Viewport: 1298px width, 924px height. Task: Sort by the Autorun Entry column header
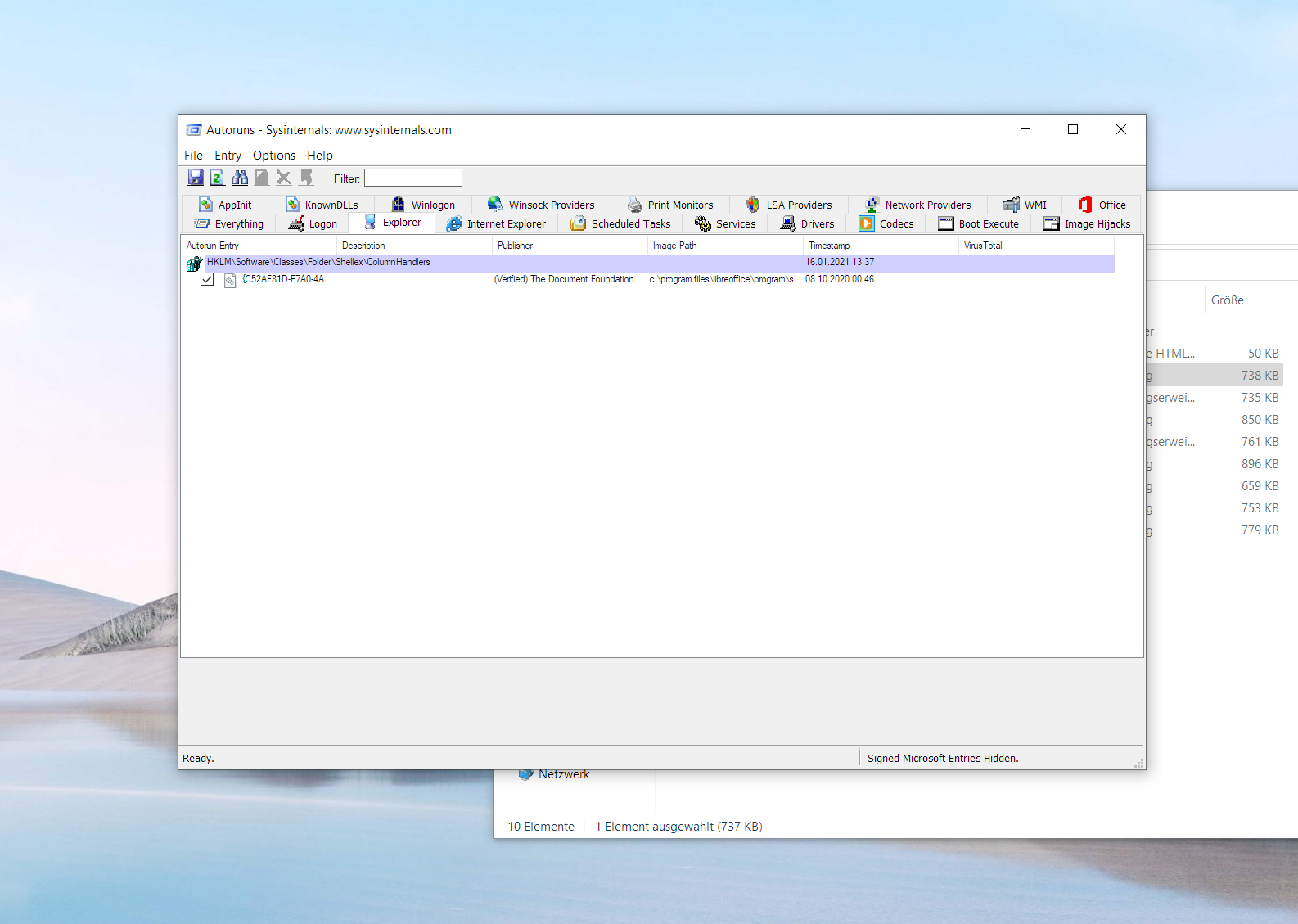pos(259,246)
